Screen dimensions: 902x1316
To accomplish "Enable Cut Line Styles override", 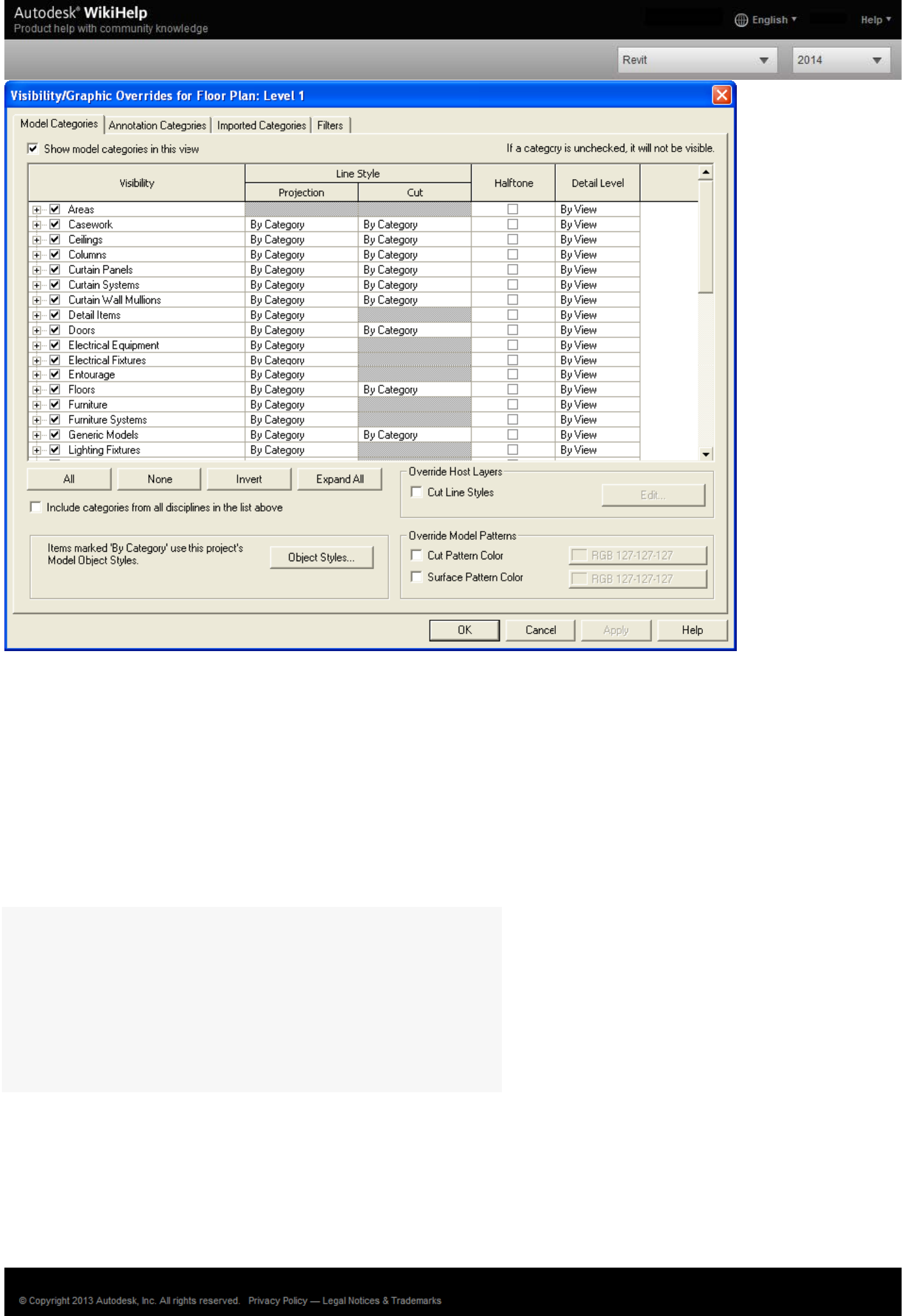I will (416, 492).
